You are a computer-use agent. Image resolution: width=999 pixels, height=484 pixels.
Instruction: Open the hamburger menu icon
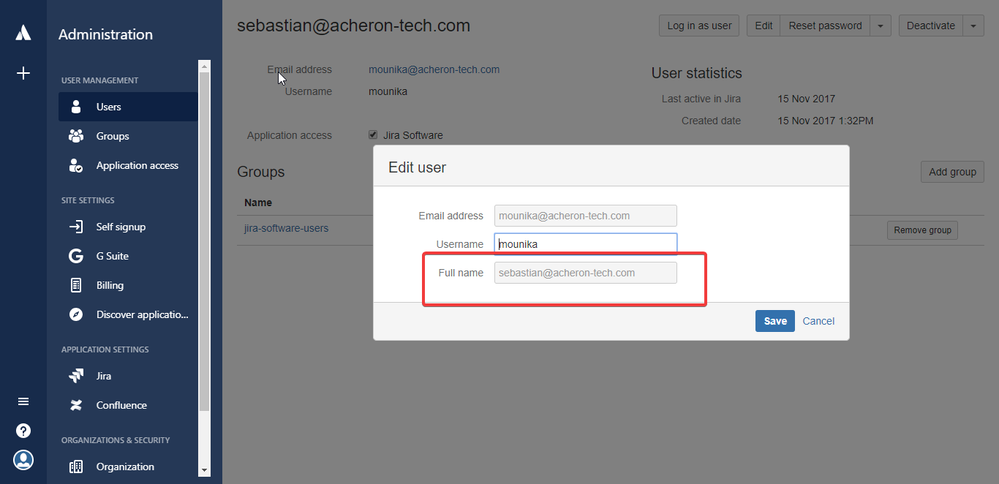pos(23,401)
